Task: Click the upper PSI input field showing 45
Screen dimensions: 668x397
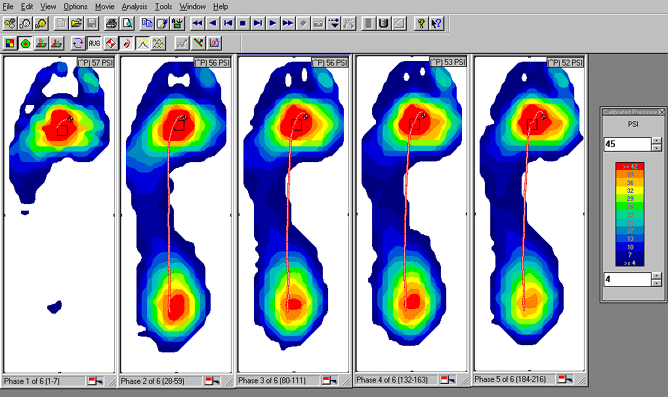Action: 628,144
